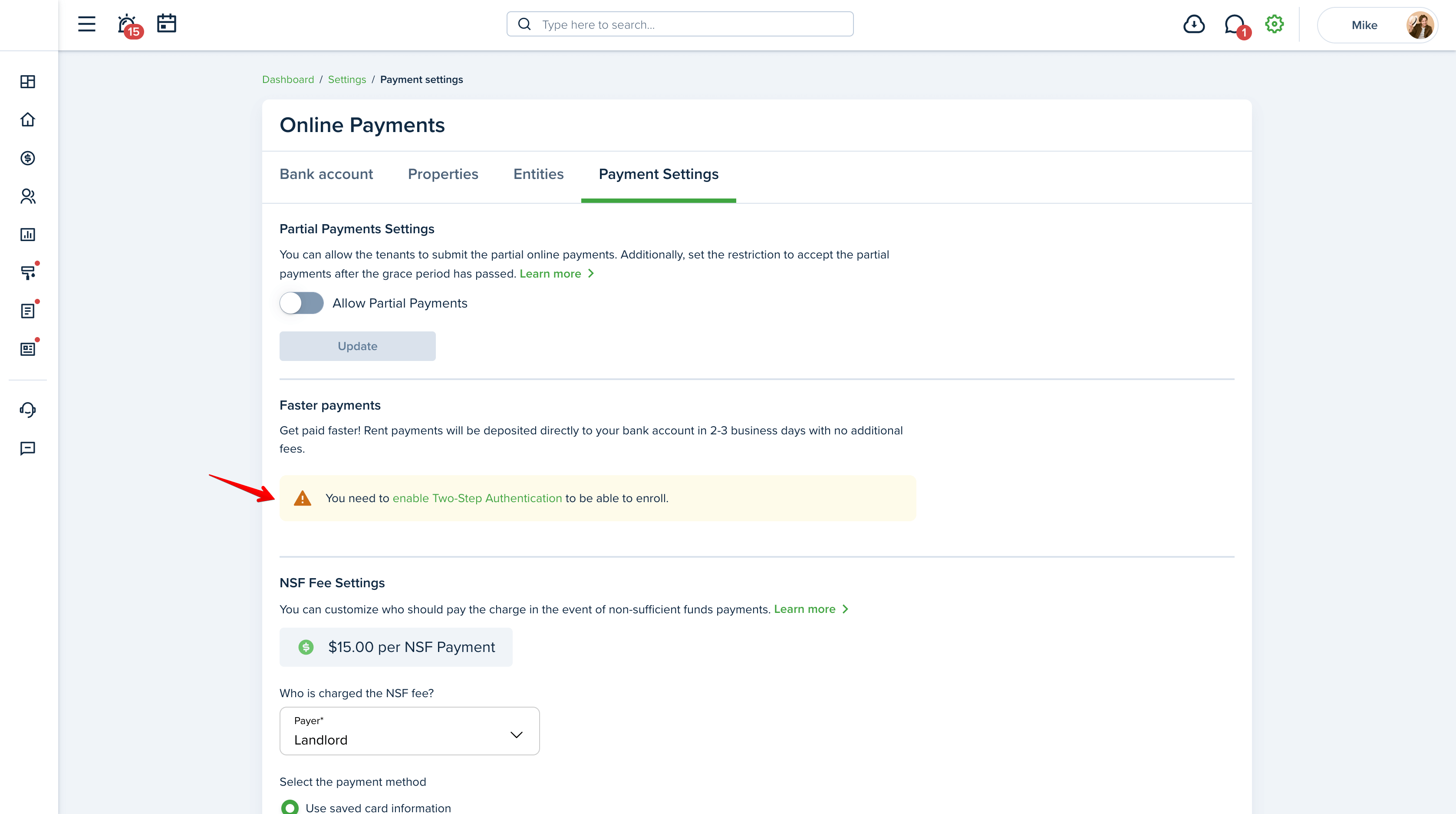Go to Settings breadcrumb
Image resolution: width=1456 pixels, height=814 pixels.
click(346, 80)
